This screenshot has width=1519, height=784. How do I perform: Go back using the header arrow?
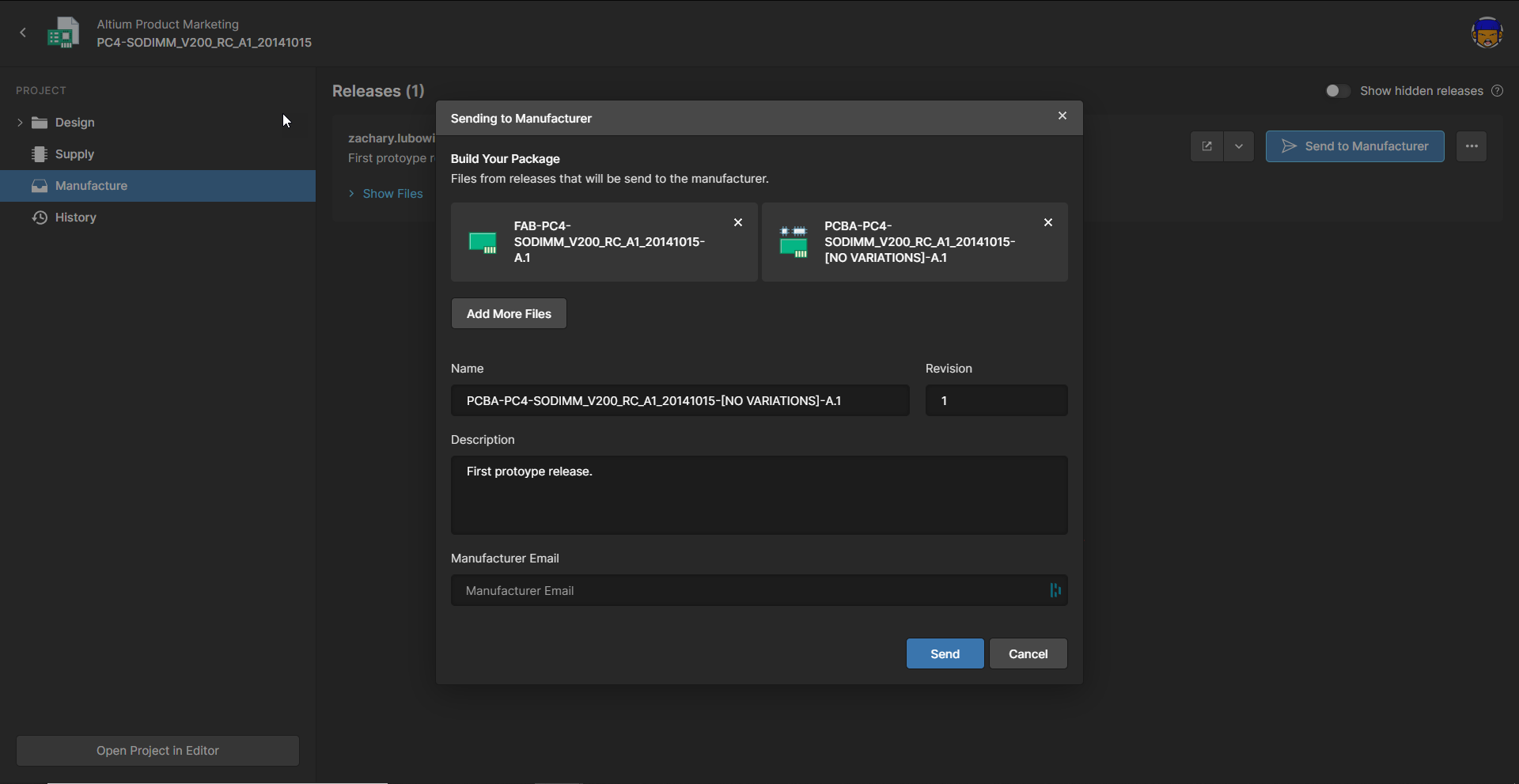(x=23, y=32)
